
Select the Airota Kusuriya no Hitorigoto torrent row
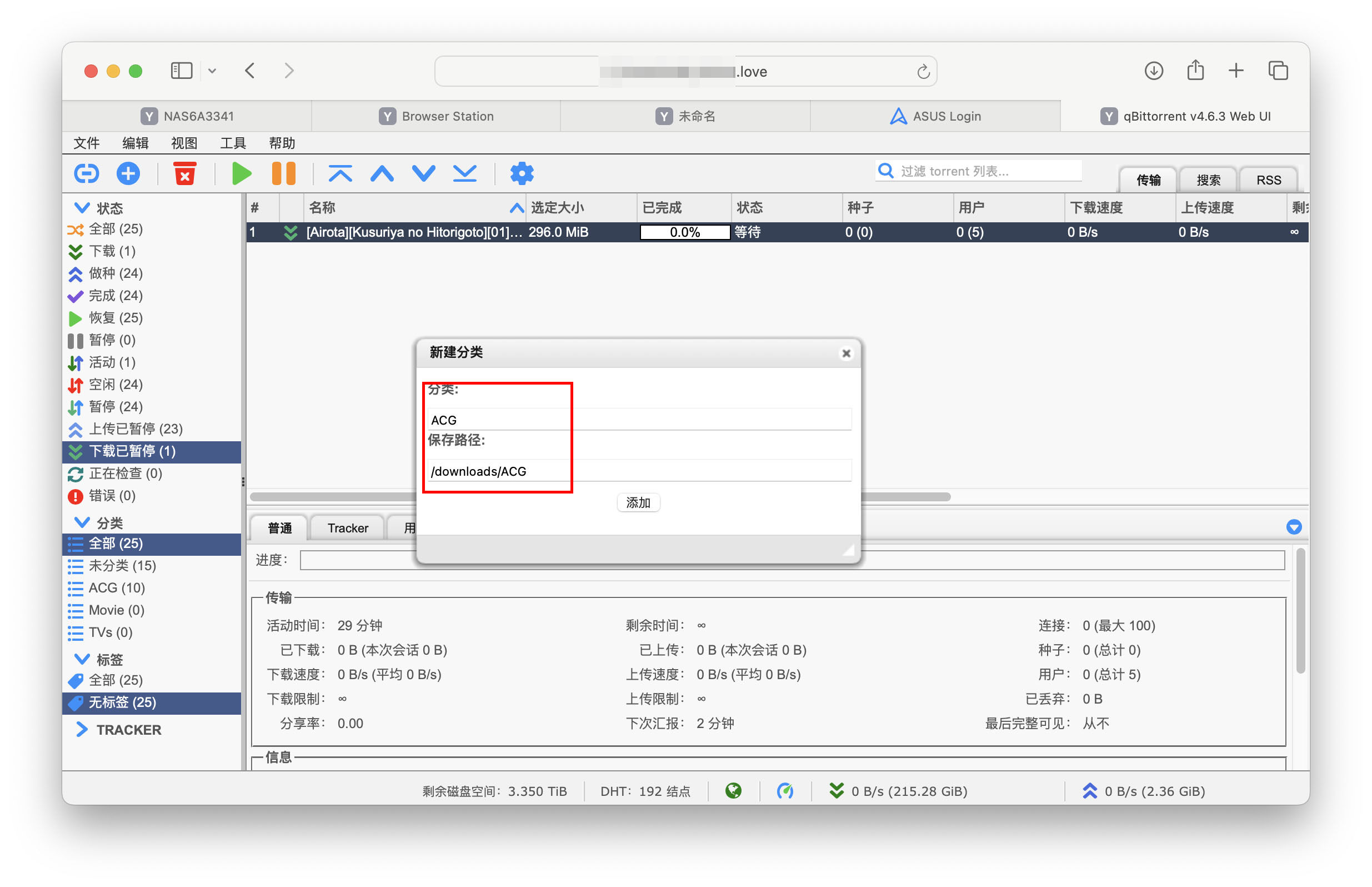coord(777,232)
